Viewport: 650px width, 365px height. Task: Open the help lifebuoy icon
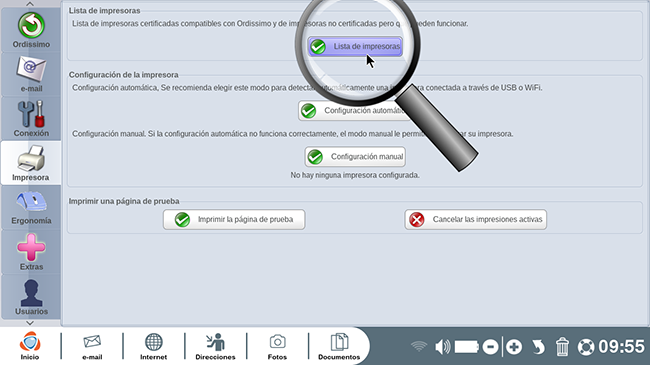(x=586, y=347)
